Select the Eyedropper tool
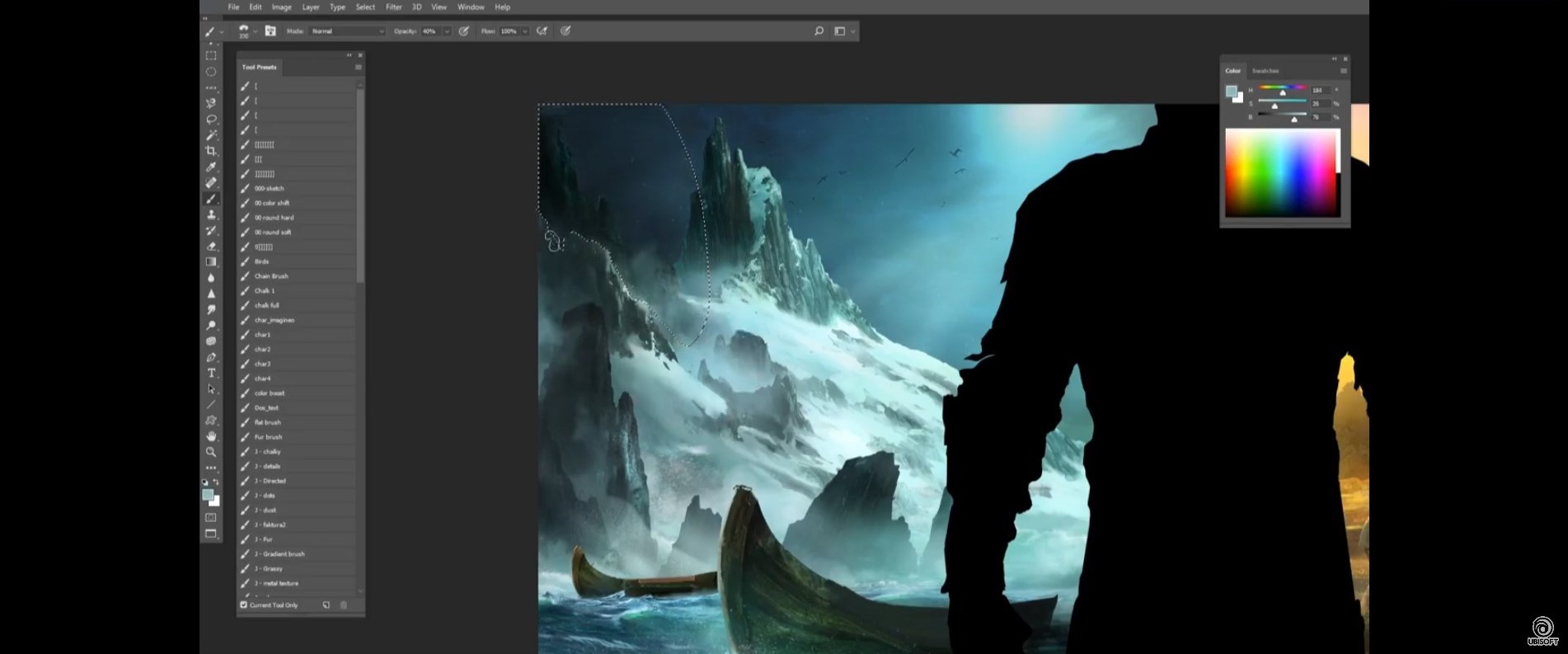Screen dimensions: 1568x654 click(211, 167)
